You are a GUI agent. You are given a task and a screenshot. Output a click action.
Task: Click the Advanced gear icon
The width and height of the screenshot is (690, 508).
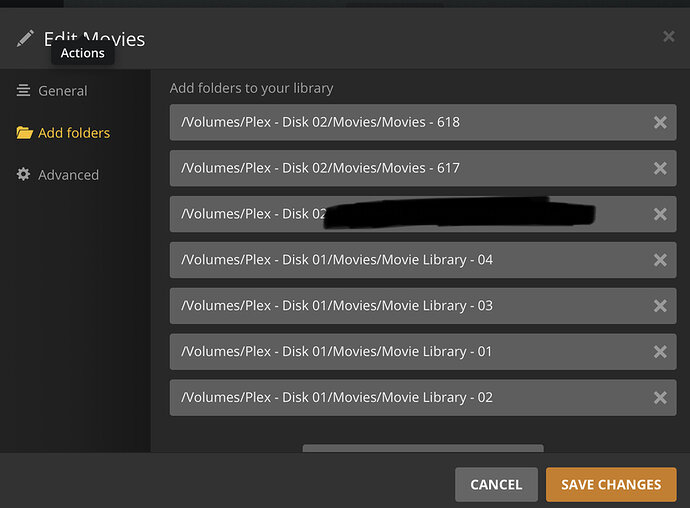(x=23, y=174)
